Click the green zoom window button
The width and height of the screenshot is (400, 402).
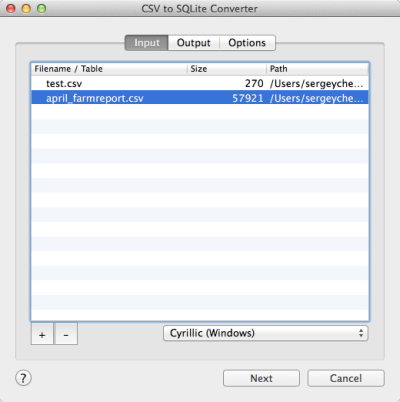(x=42, y=8)
